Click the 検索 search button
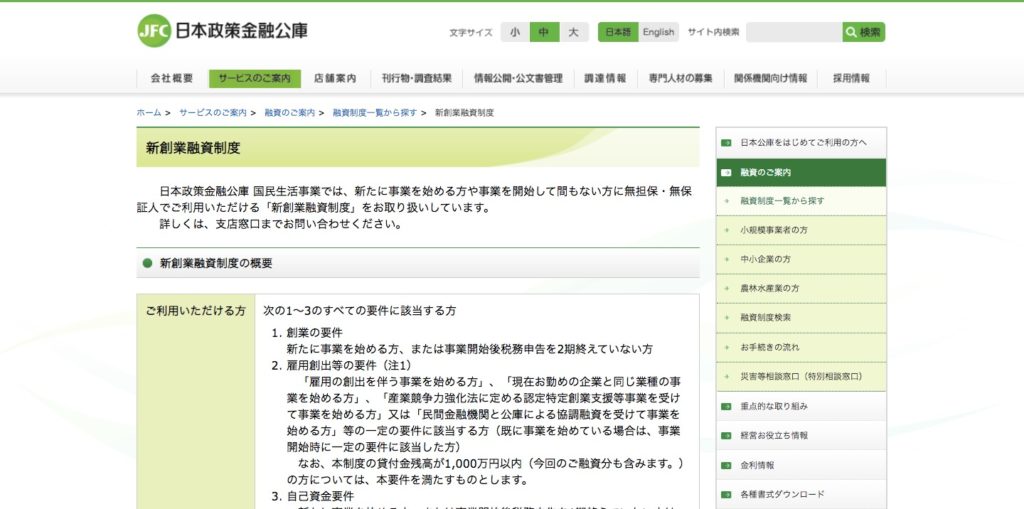The height and width of the screenshot is (509, 1024). (x=863, y=32)
